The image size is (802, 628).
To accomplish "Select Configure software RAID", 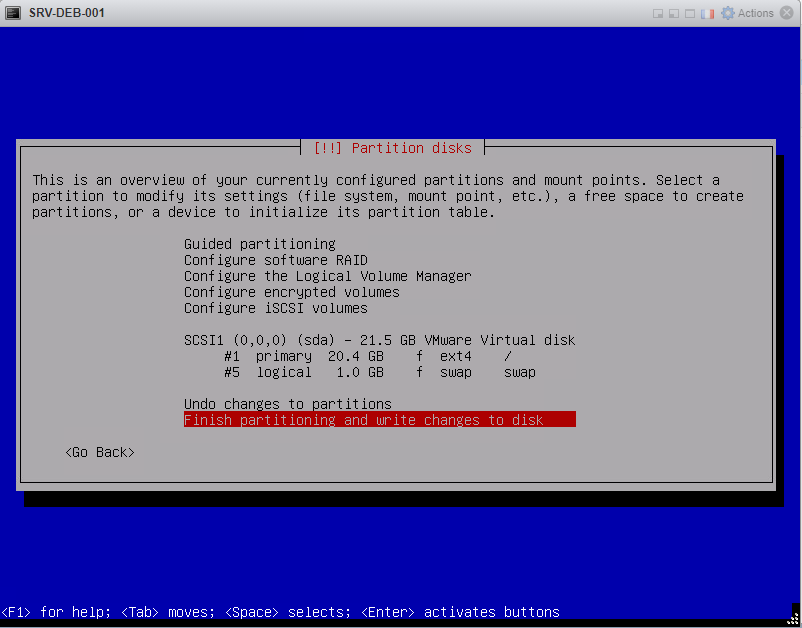I will pyautogui.click(x=276, y=260).
